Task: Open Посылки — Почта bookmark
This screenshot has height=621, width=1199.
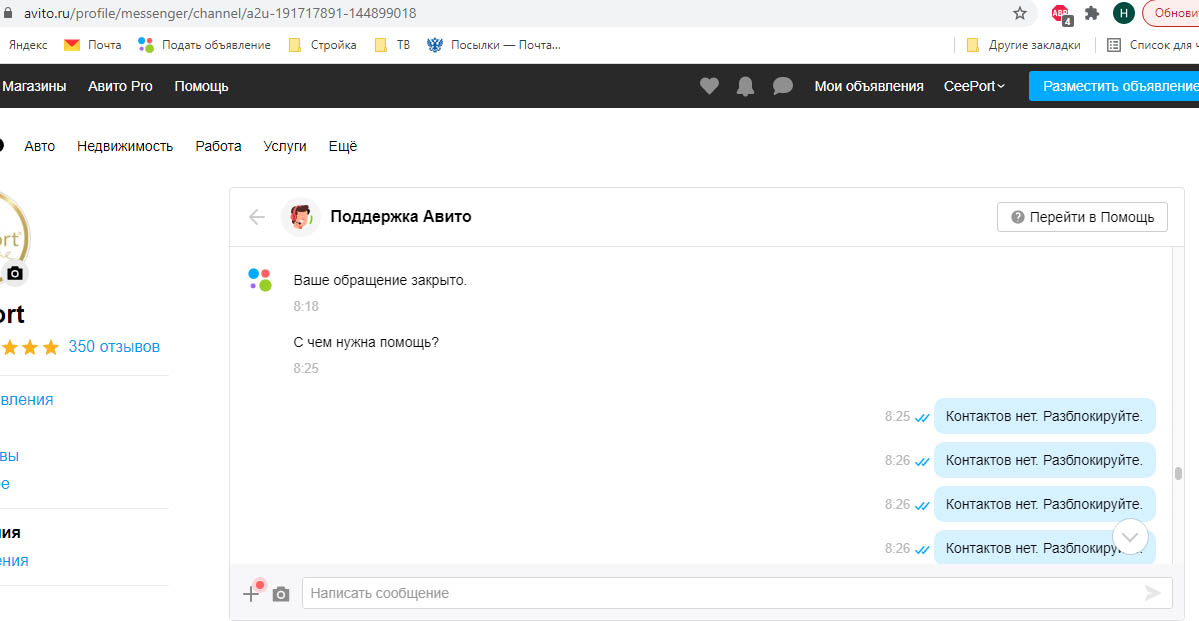Action: 494,45
